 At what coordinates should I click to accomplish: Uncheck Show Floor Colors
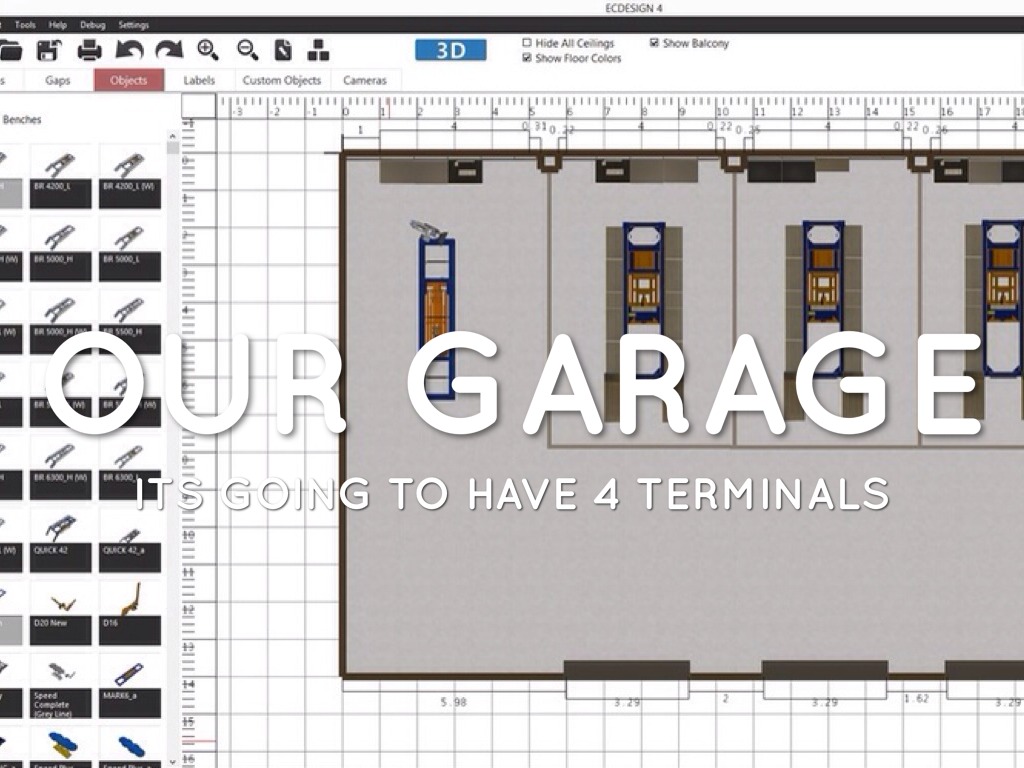click(x=528, y=59)
